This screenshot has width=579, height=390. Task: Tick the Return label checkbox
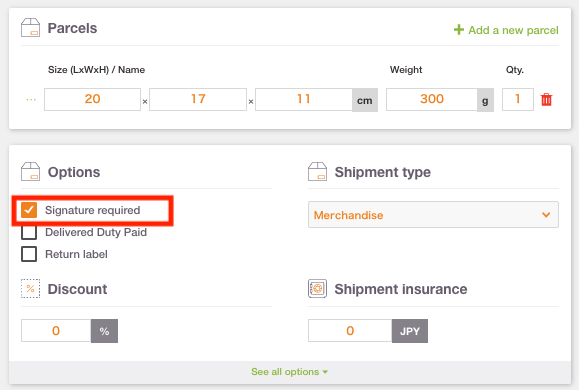pyautogui.click(x=29, y=254)
